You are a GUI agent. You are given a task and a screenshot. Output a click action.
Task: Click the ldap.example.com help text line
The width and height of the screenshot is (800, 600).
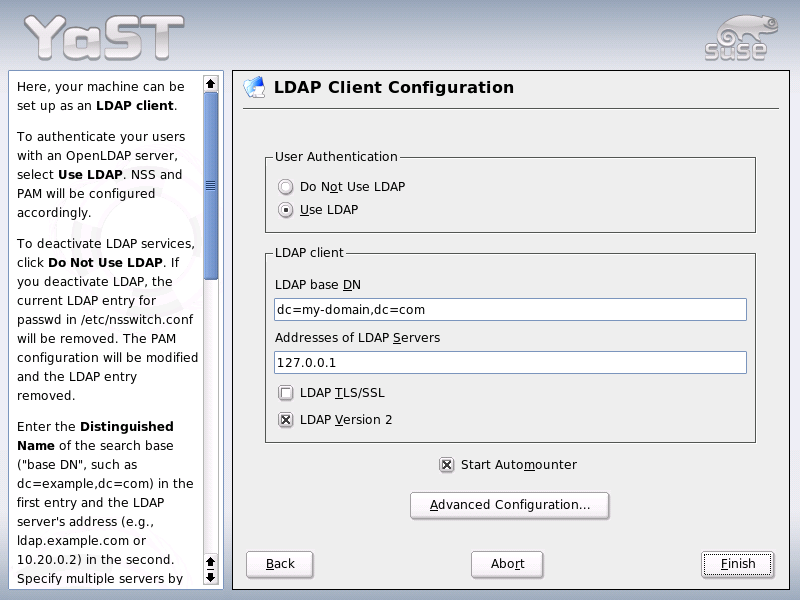[x=81, y=541]
